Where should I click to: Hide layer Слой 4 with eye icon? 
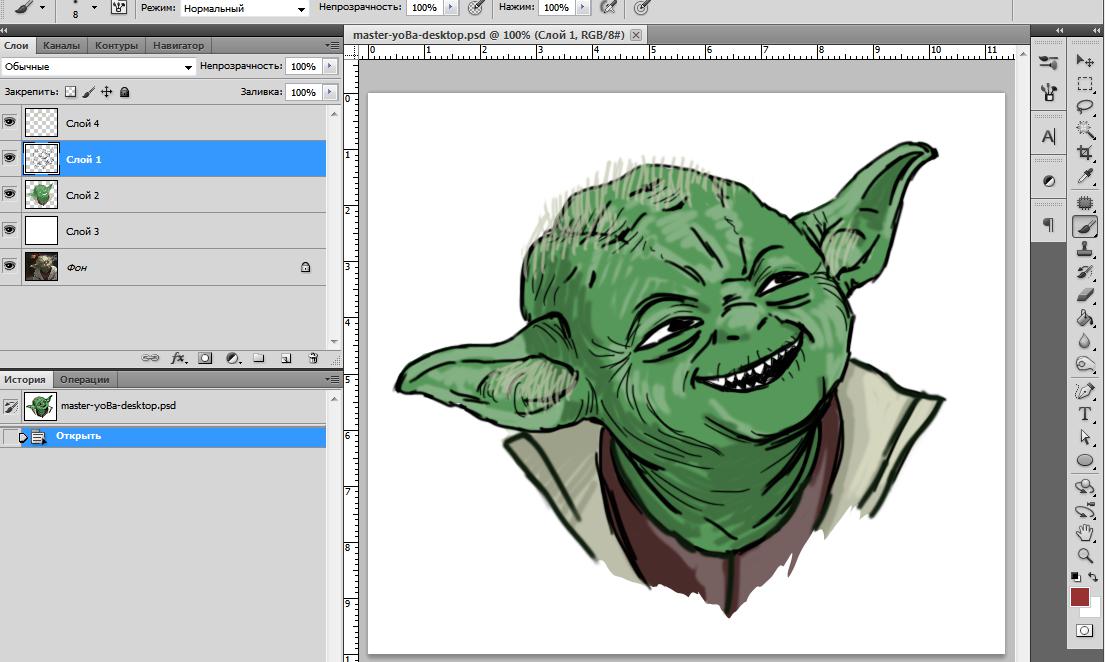(x=10, y=123)
